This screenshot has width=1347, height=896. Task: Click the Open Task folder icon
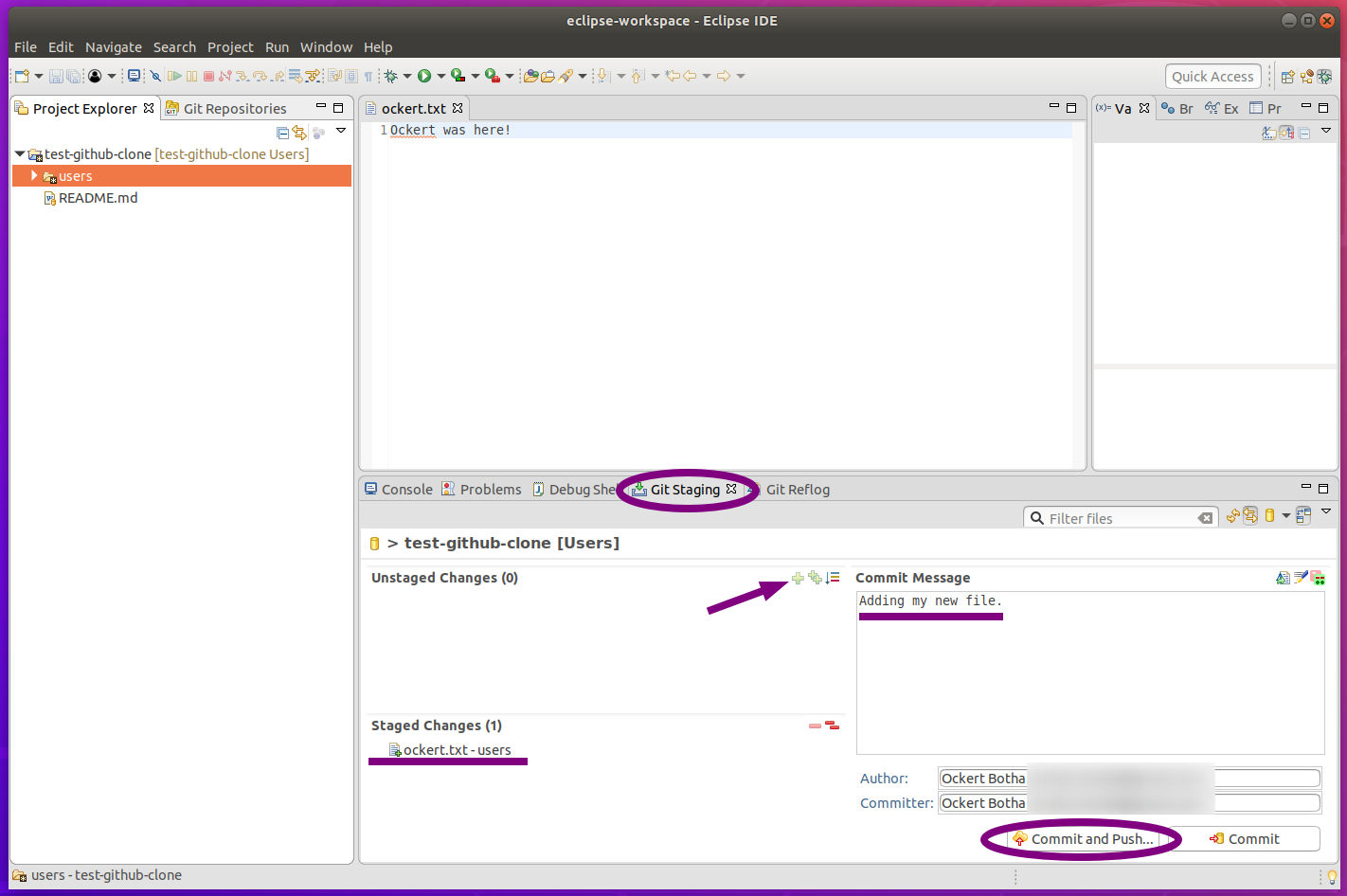[548, 76]
